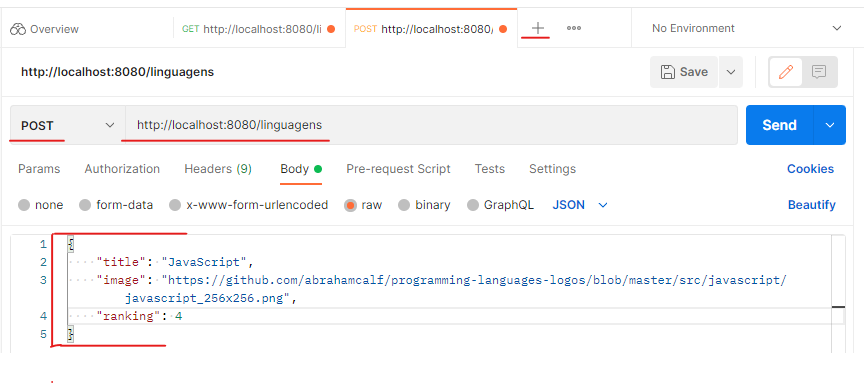Open the POST method dropdown
Screen dimensions: 864x384
(x=67, y=126)
